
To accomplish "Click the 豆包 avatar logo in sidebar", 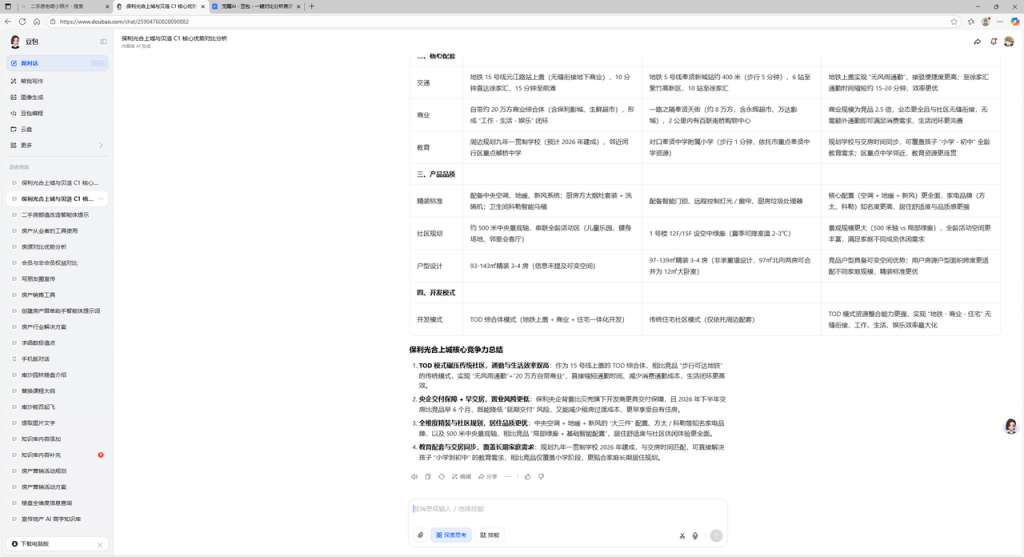I will point(15,42).
